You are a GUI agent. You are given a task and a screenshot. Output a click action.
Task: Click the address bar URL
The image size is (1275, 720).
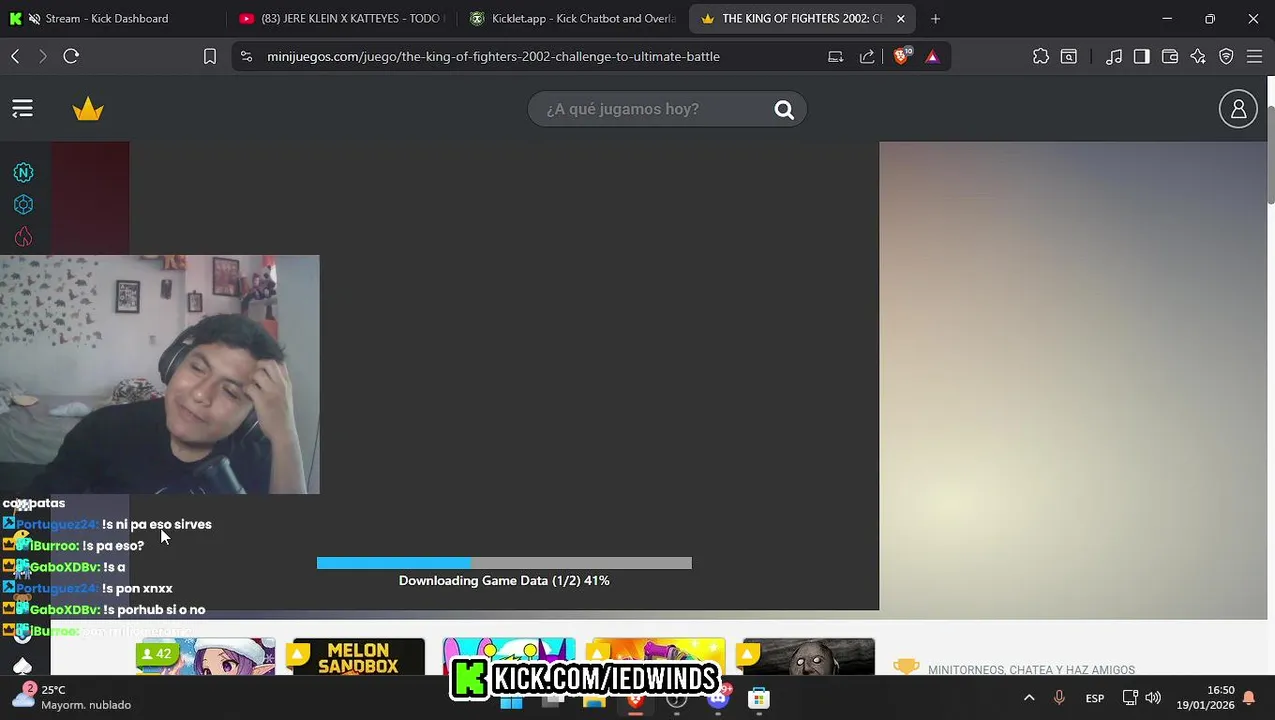(x=493, y=56)
